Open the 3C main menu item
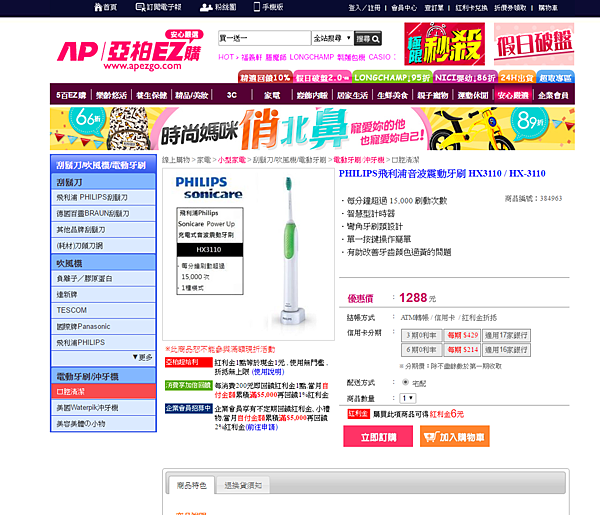The image size is (600, 515). 232,95
